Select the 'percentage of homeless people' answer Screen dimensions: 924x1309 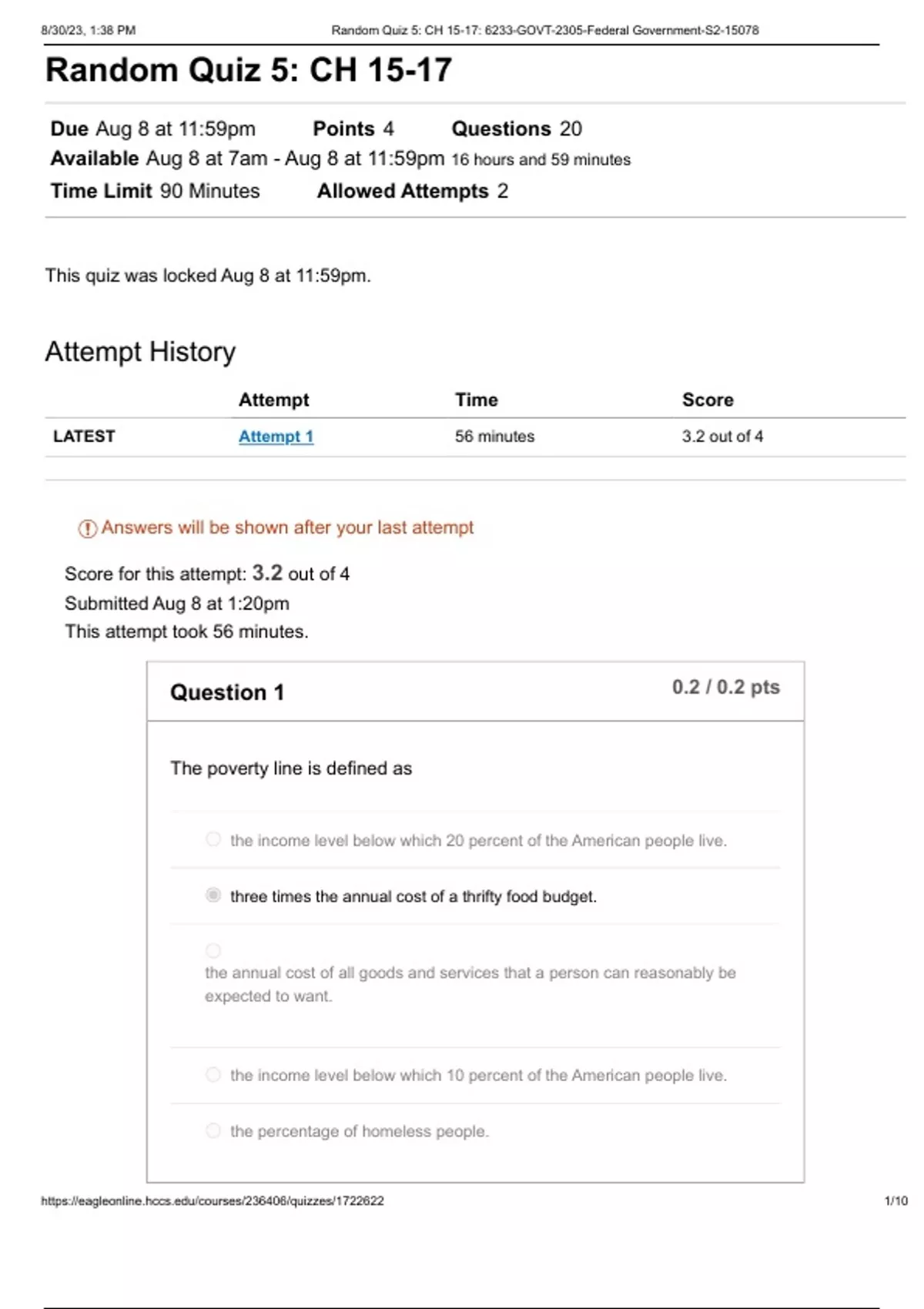pos(213,1130)
